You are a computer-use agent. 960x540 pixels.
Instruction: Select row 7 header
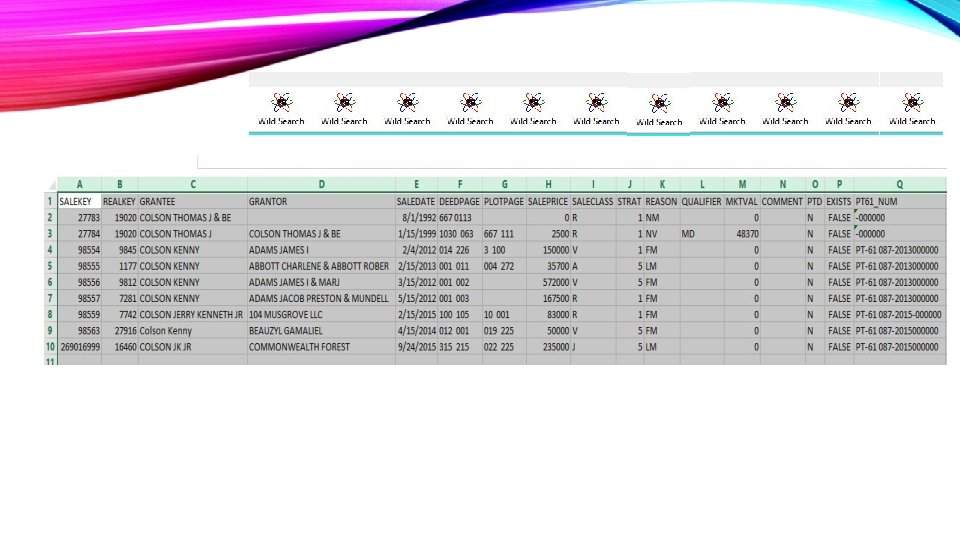pyautogui.click(x=50, y=298)
